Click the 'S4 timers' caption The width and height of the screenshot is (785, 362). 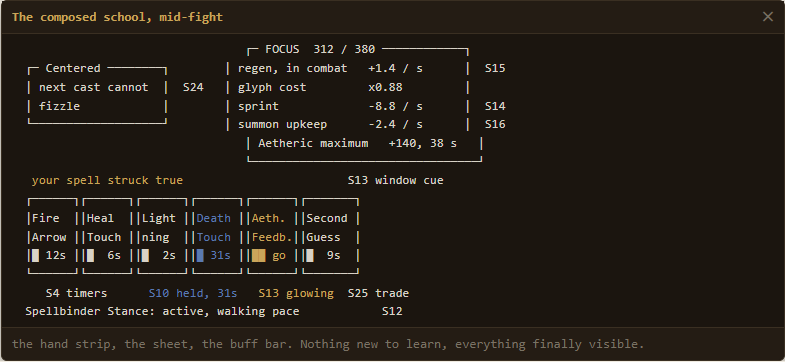coord(76,293)
